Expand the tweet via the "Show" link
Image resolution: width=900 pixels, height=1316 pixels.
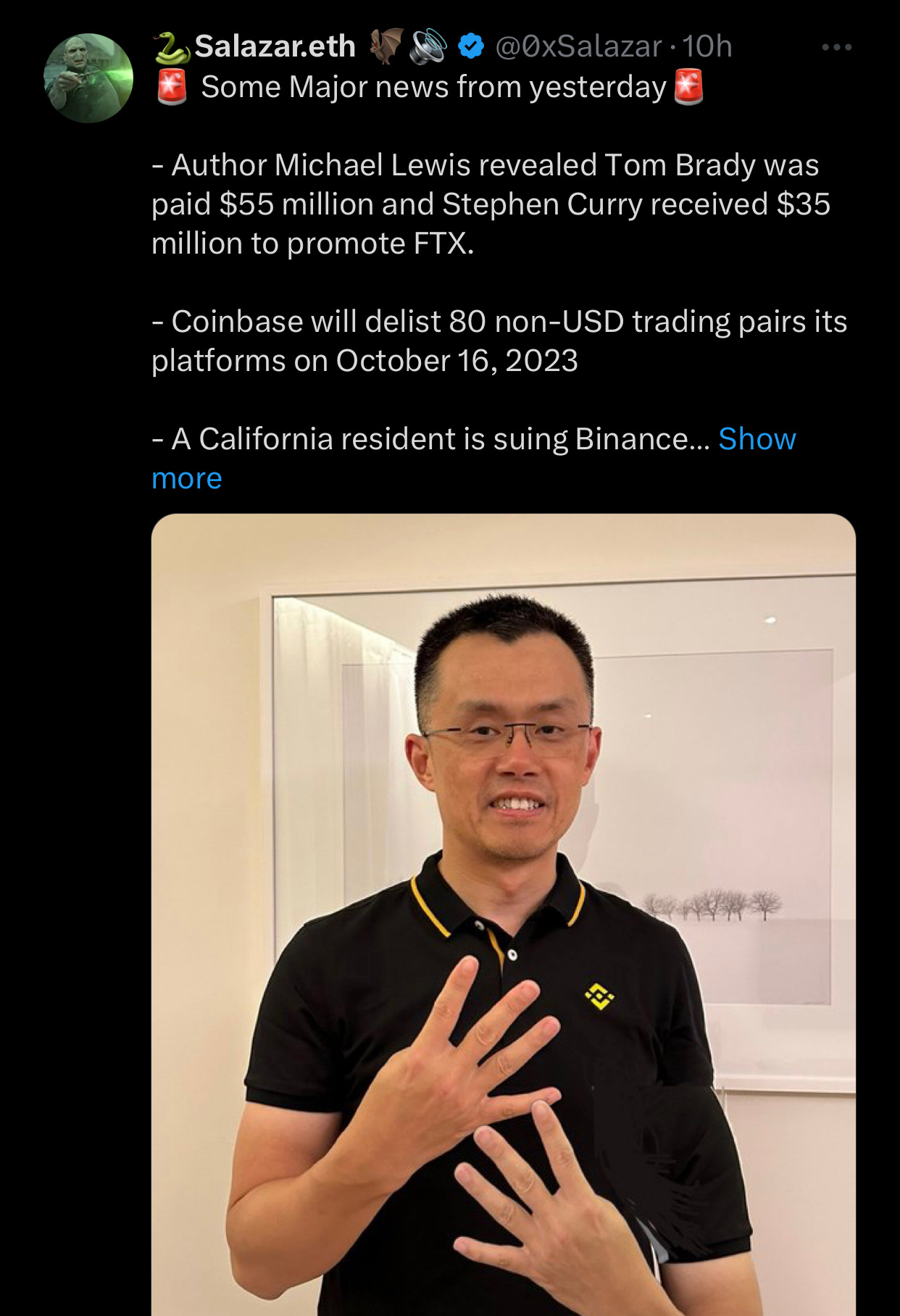[757, 439]
